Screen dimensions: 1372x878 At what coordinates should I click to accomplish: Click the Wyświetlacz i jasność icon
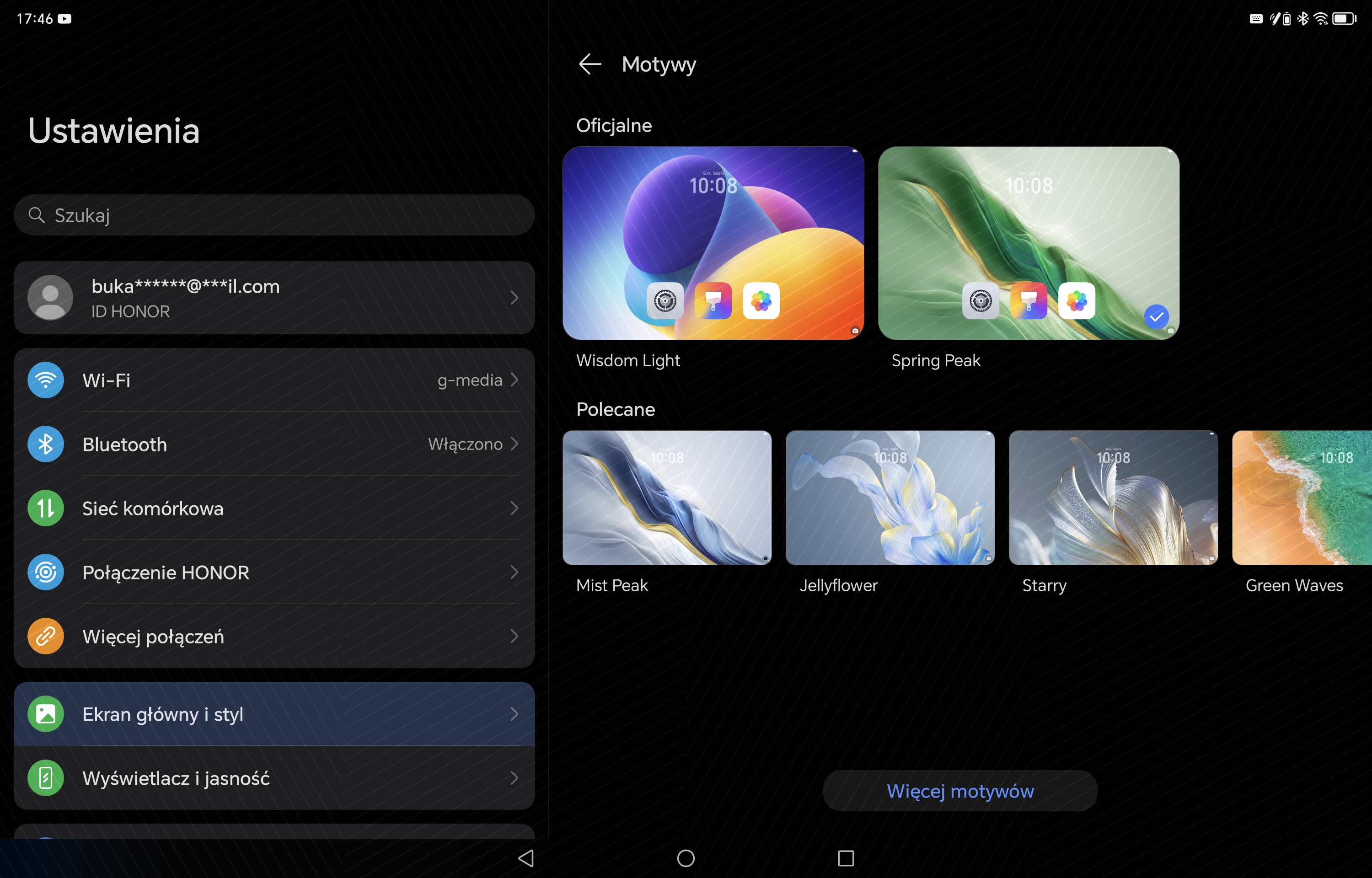(x=46, y=778)
